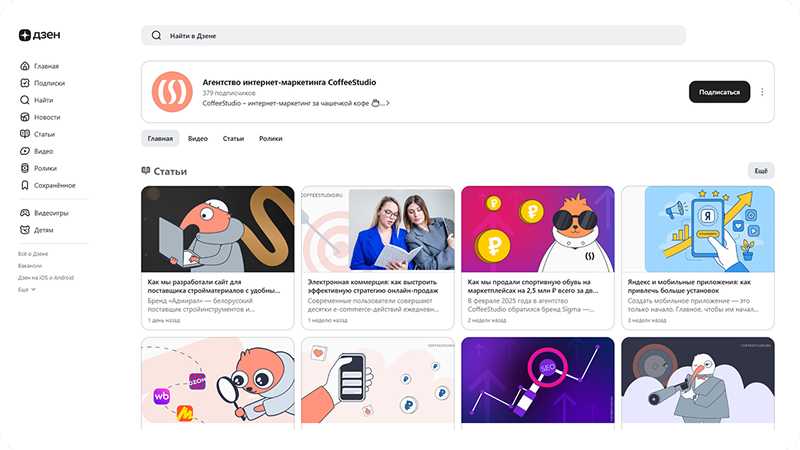Click the CoffeeStudio channel avatar
This screenshot has height=450, width=800.
click(172, 92)
